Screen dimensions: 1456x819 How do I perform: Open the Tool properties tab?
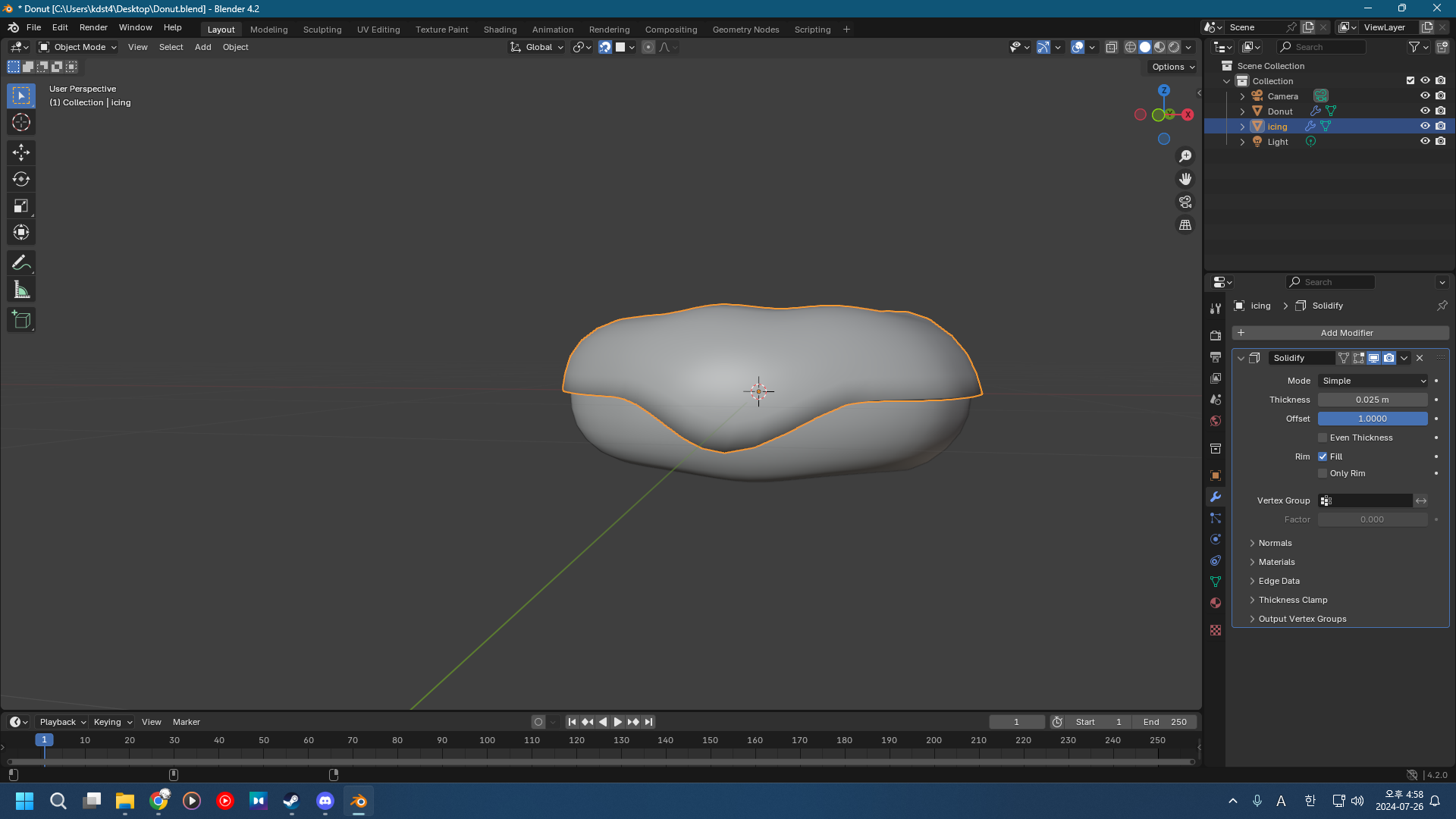click(1216, 308)
